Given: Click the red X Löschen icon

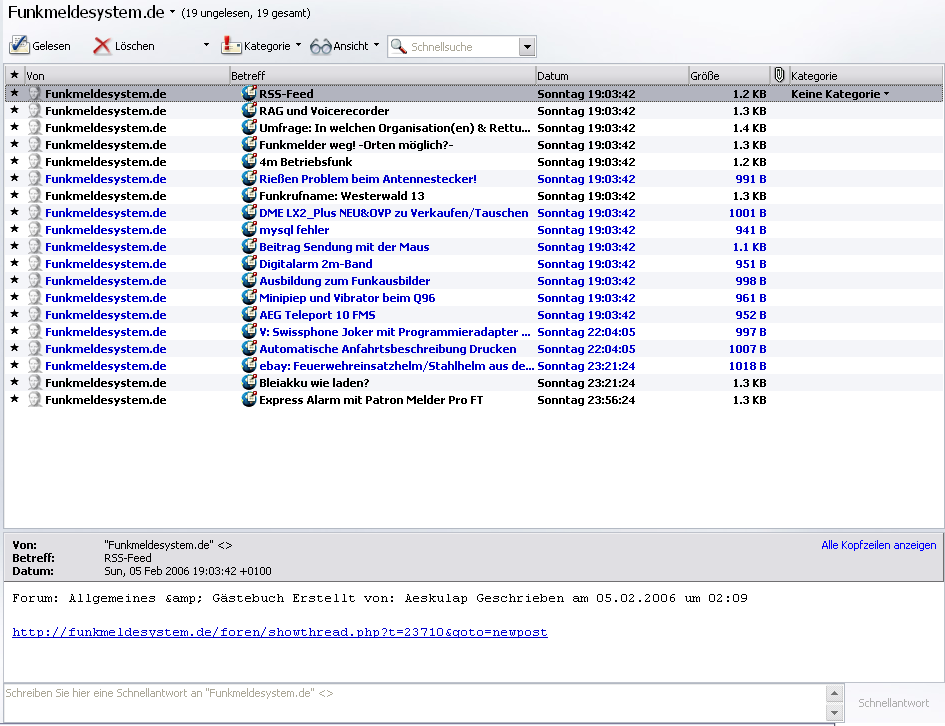Looking at the screenshot, I should coord(102,46).
